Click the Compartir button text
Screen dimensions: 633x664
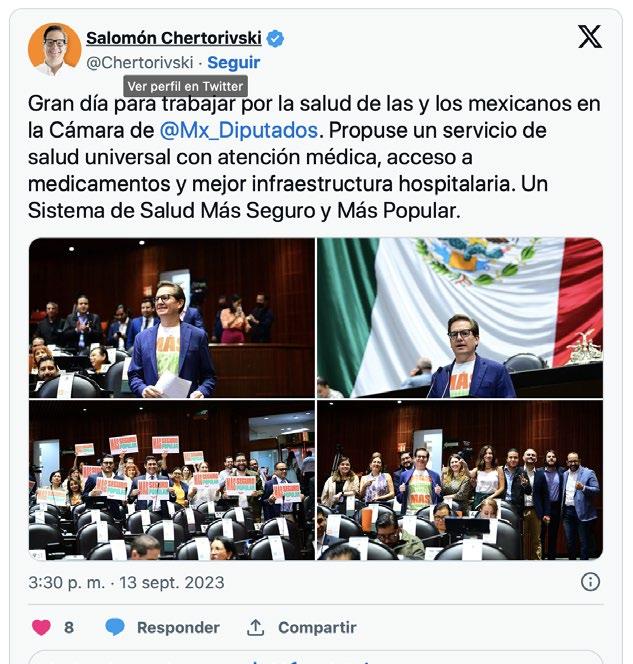tap(317, 628)
